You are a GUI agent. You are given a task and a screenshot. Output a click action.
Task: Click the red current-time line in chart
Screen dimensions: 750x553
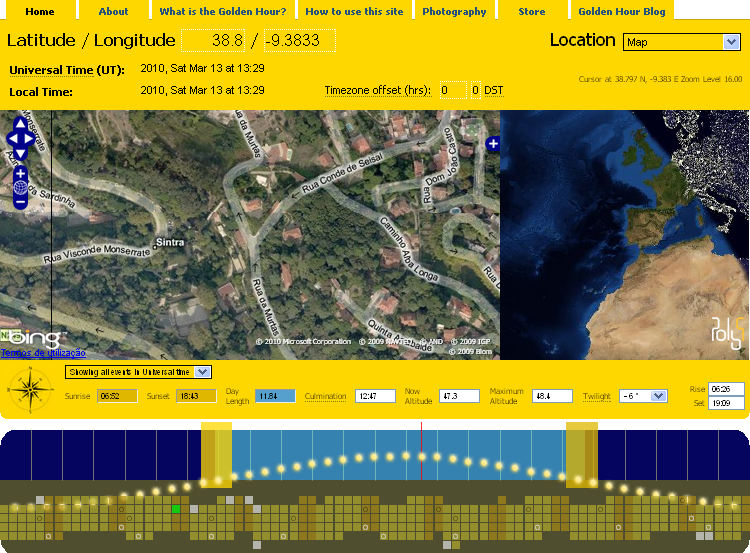[421, 451]
